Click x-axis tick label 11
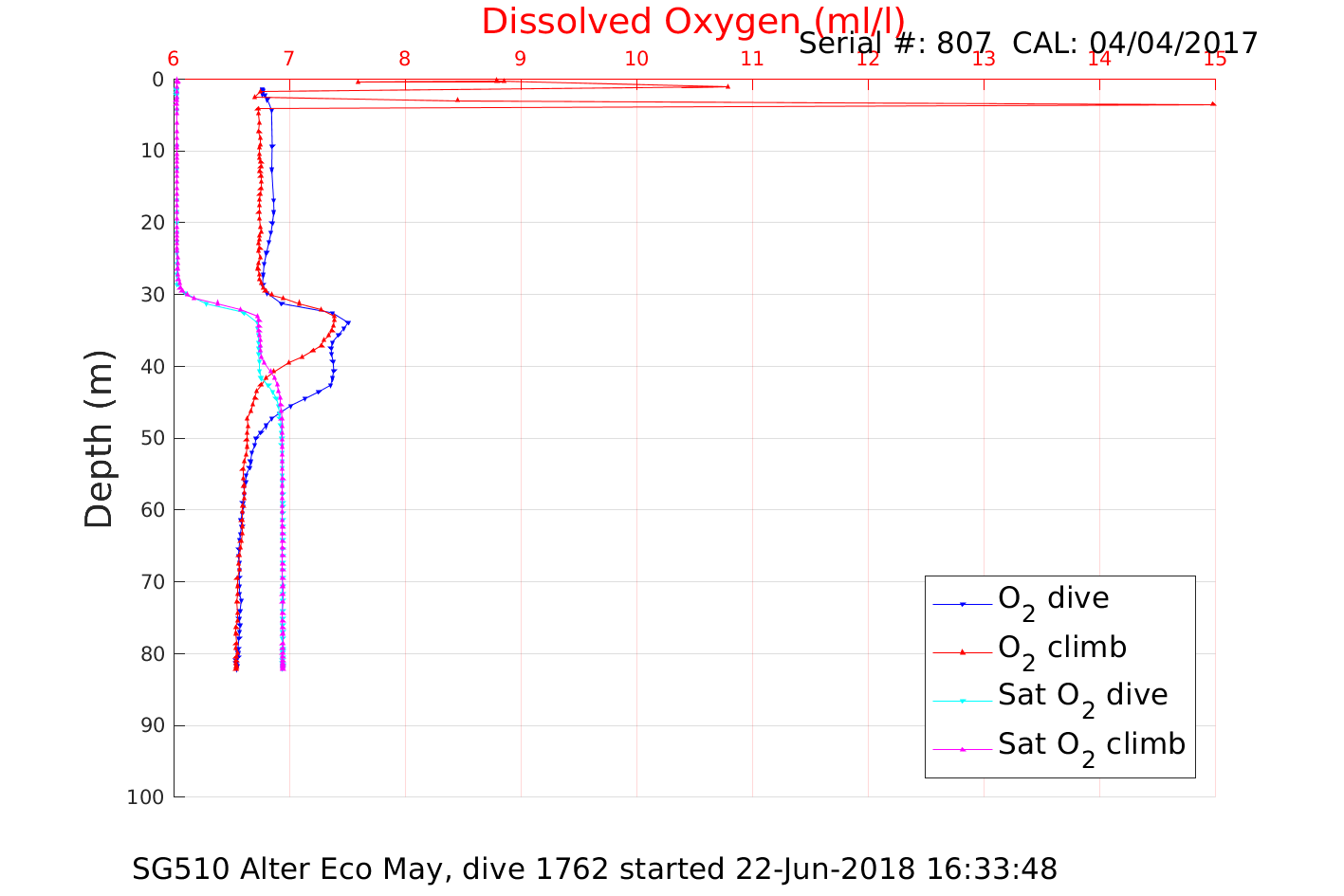Image resolution: width=1344 pixels, height=896 pixels. [752, 60]
